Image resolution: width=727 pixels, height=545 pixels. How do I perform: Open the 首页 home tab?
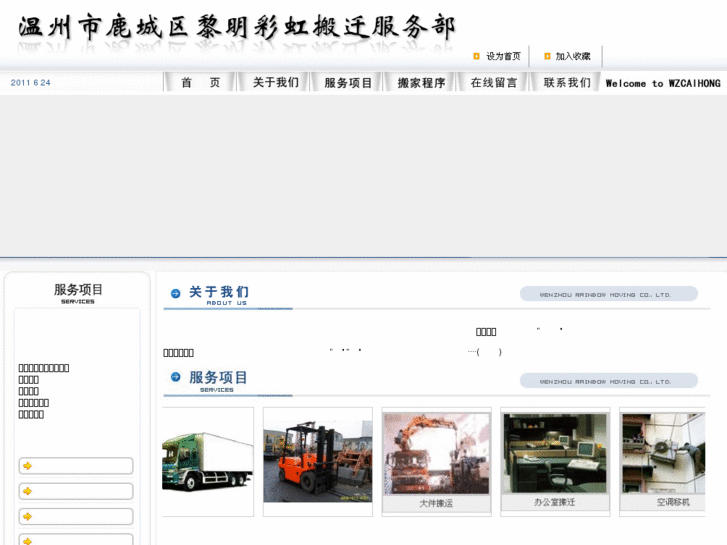click(x=200, y=83)
